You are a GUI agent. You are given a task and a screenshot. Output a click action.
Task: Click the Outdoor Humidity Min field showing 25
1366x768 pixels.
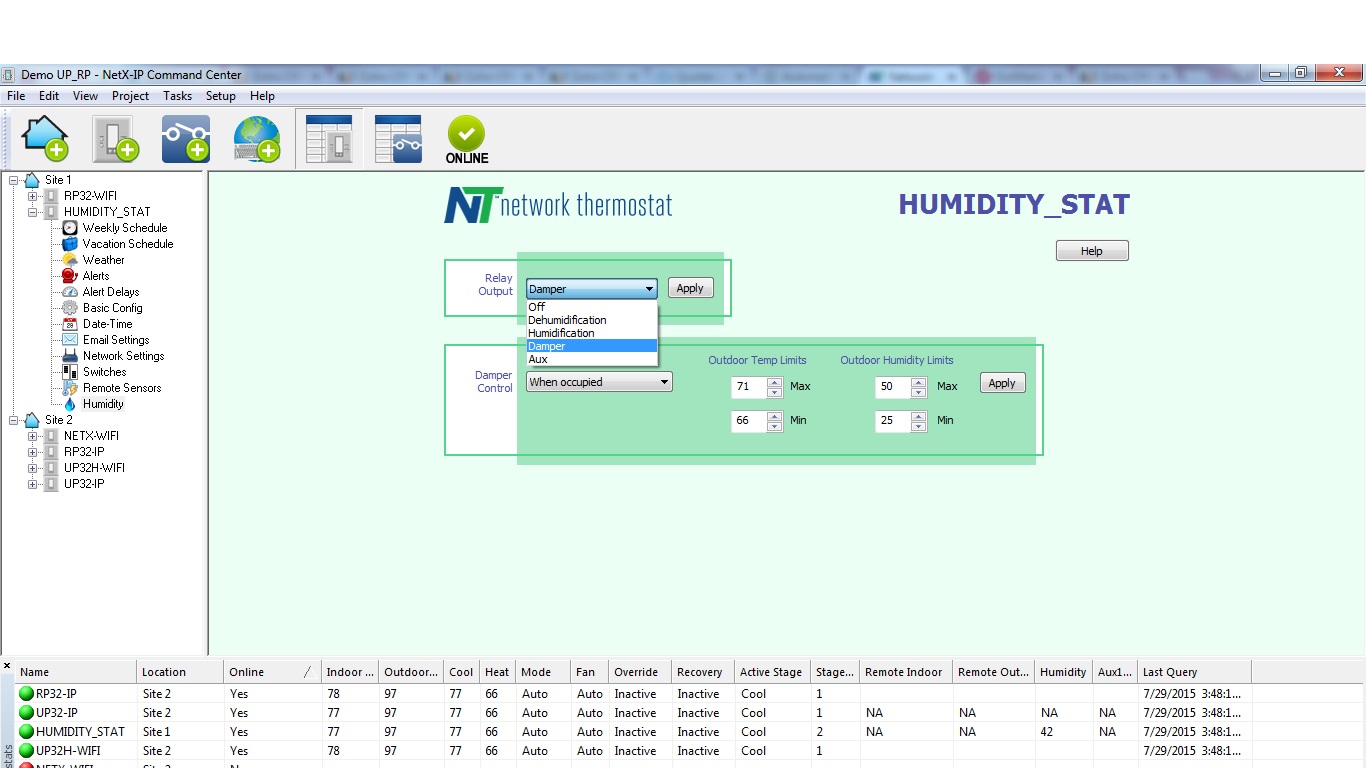[893, 421]
